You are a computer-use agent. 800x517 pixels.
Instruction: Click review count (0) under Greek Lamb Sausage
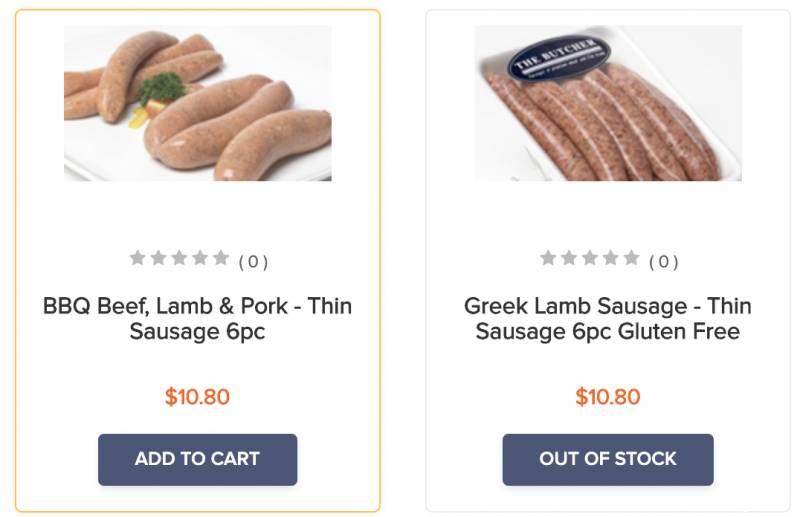pyautogui.click(x=664, y=262)
